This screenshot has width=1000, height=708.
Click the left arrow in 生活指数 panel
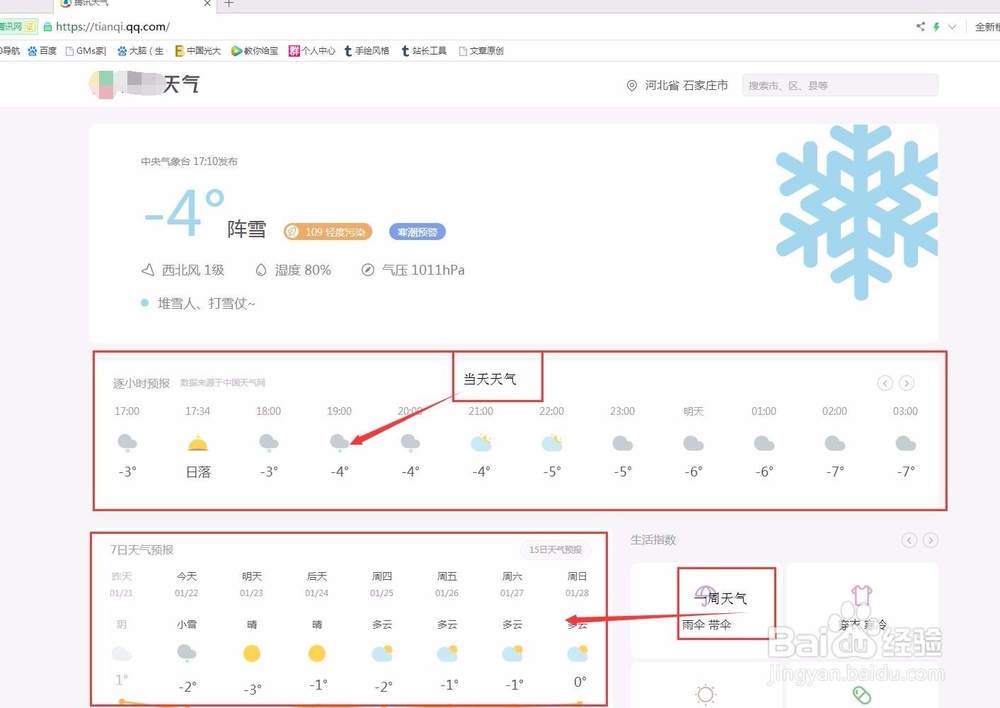908,539
